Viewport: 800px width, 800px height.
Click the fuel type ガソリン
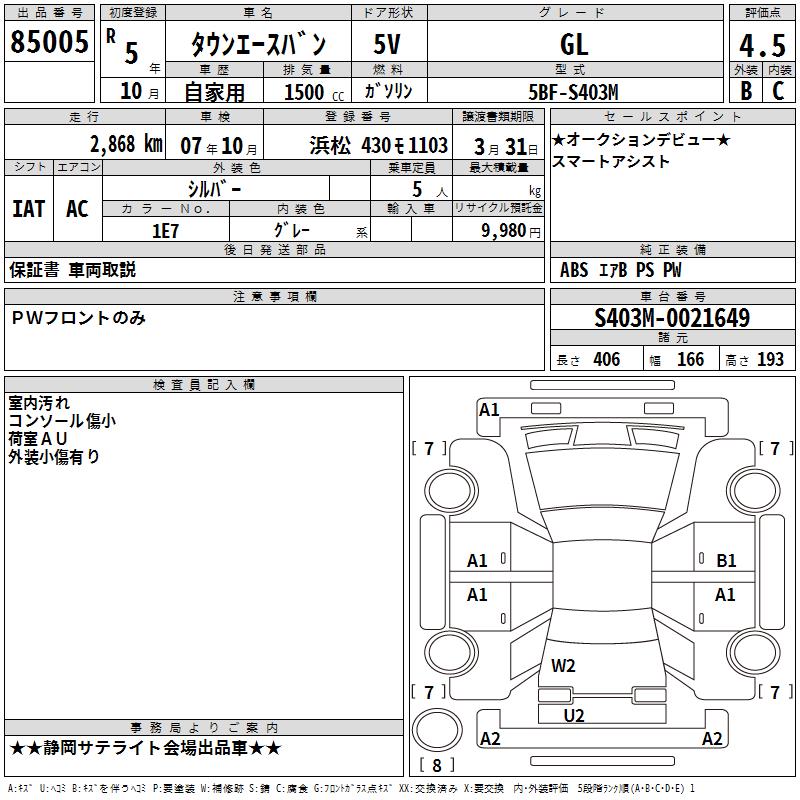pos(388,91)
